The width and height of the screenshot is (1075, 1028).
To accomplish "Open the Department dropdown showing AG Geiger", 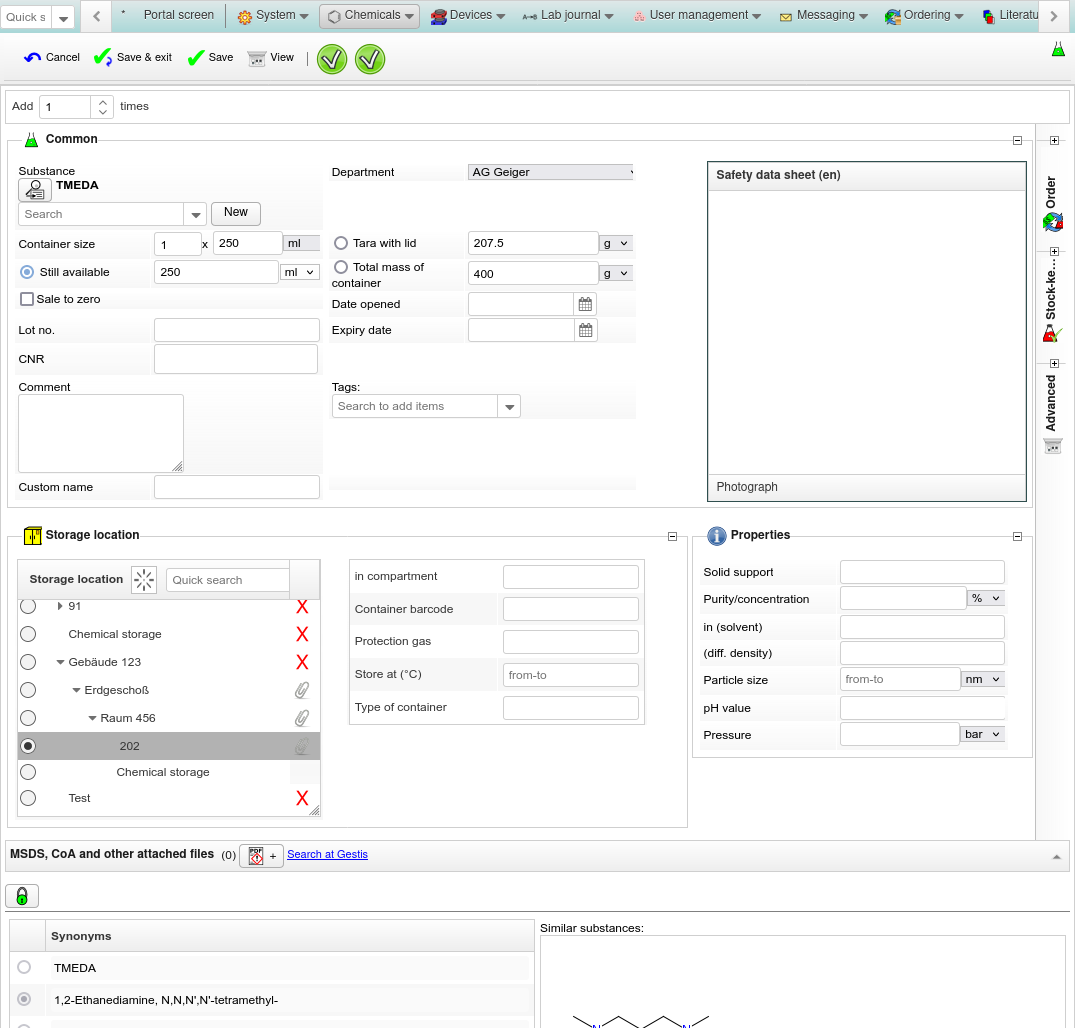I will coord(550,172).
